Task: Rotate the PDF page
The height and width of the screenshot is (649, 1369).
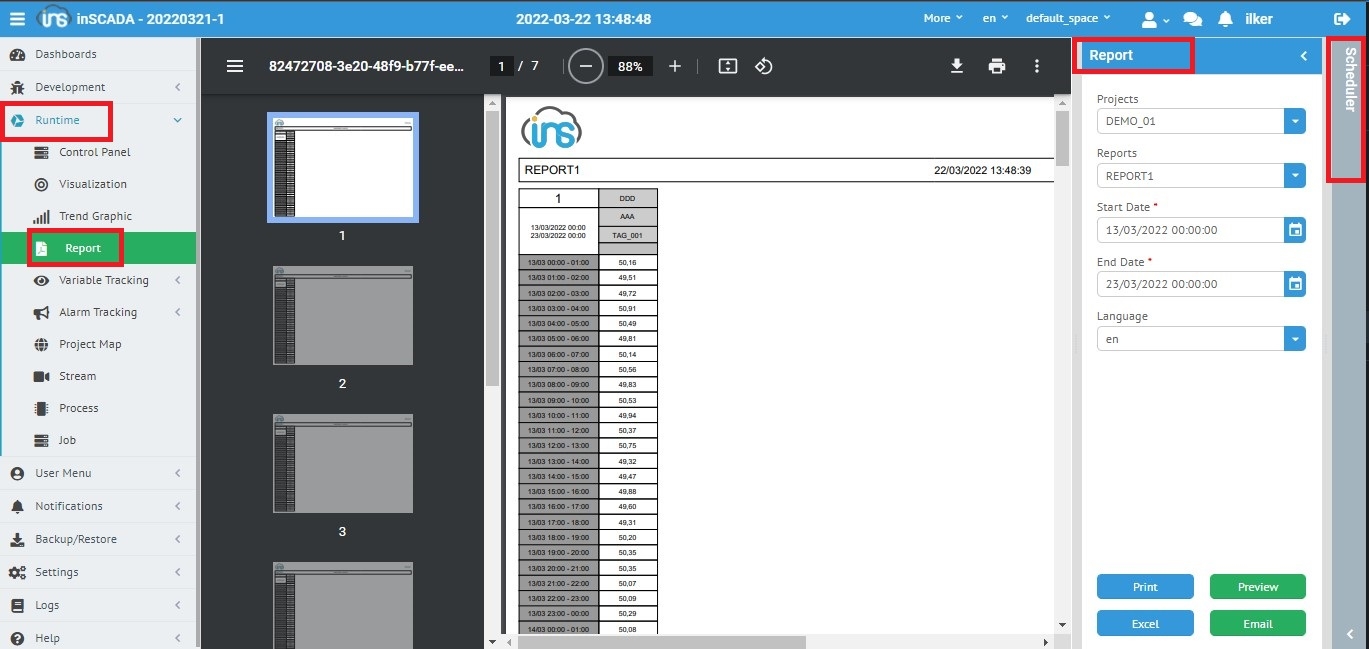Action: (764, 66)
